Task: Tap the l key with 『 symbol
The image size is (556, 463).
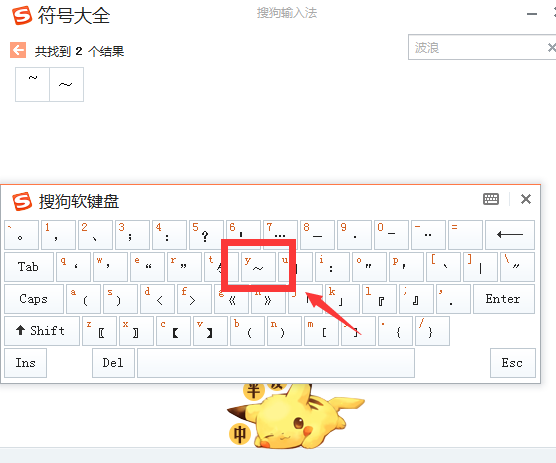Action: coord(379,299)
